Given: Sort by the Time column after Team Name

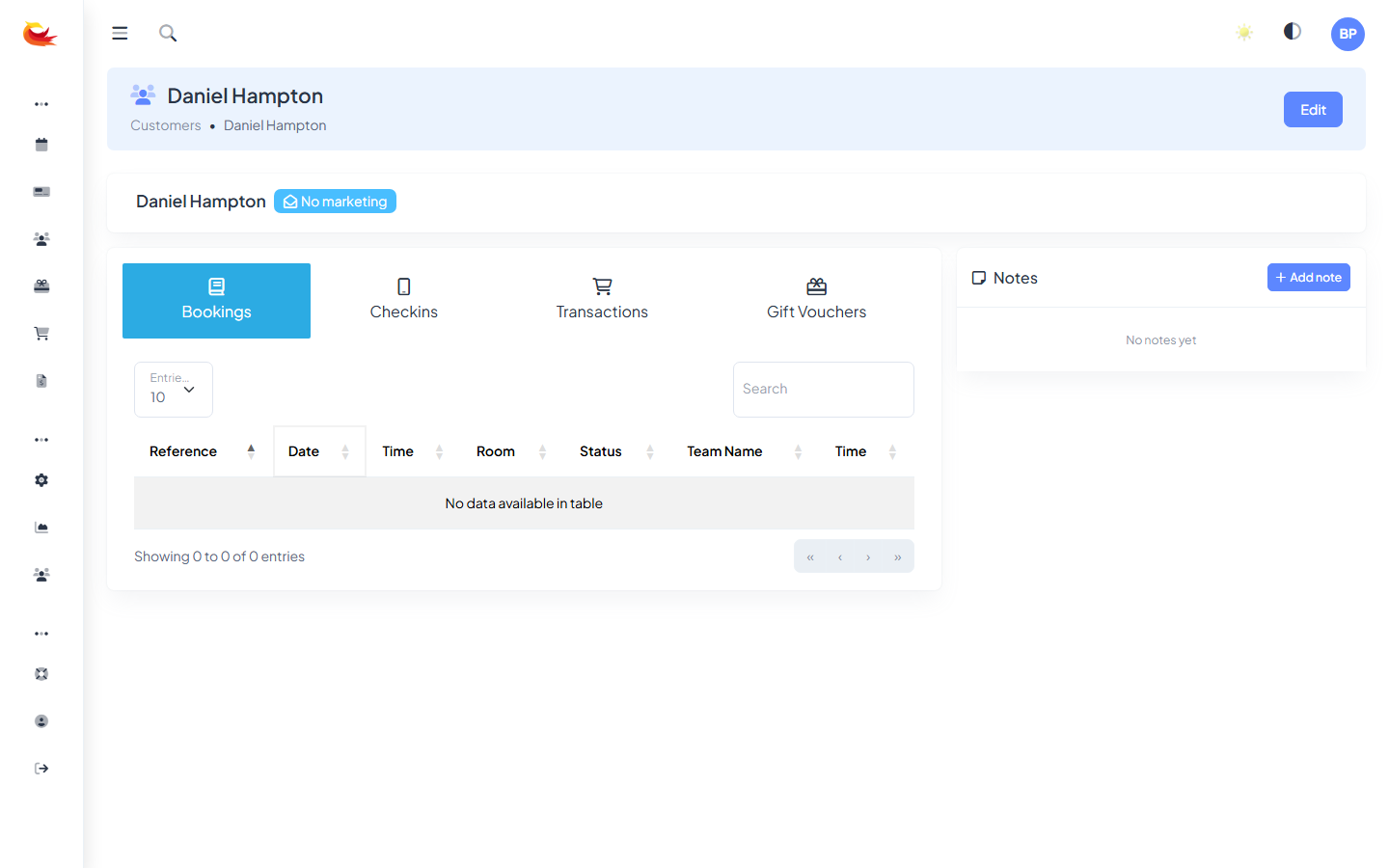Looking at the screenshot, I should pyautogui.click(x=866, y=451).
